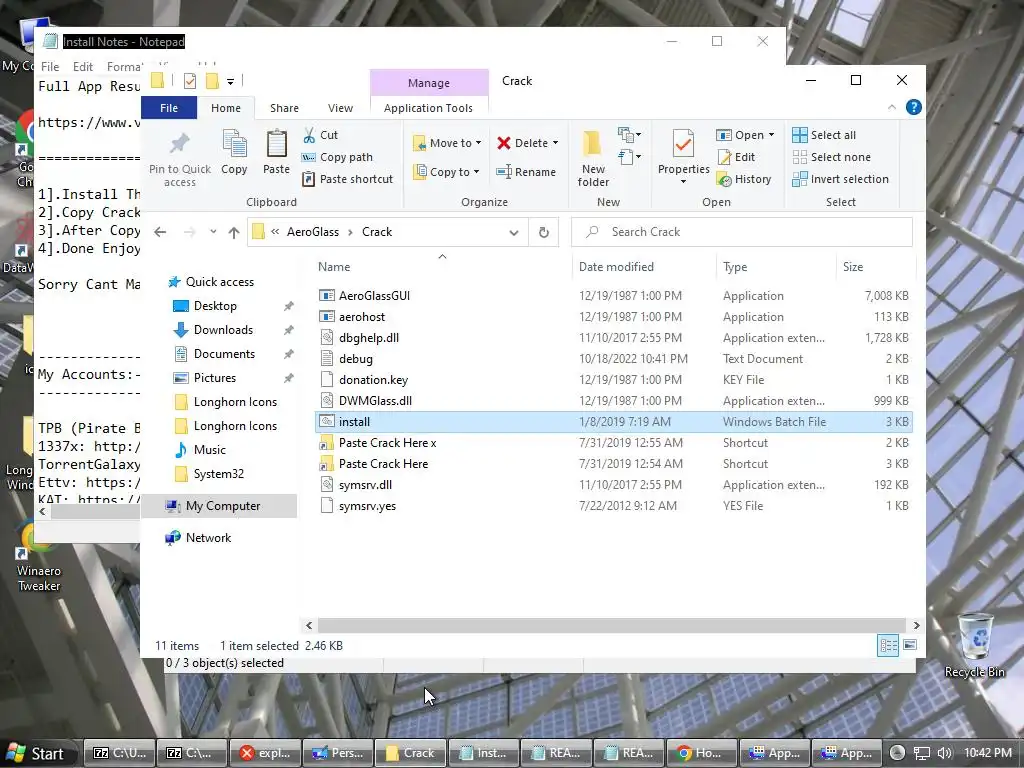Expand the Open dropdown arrow
This screenshot has height=768, width=1024.
pos(771,135)
